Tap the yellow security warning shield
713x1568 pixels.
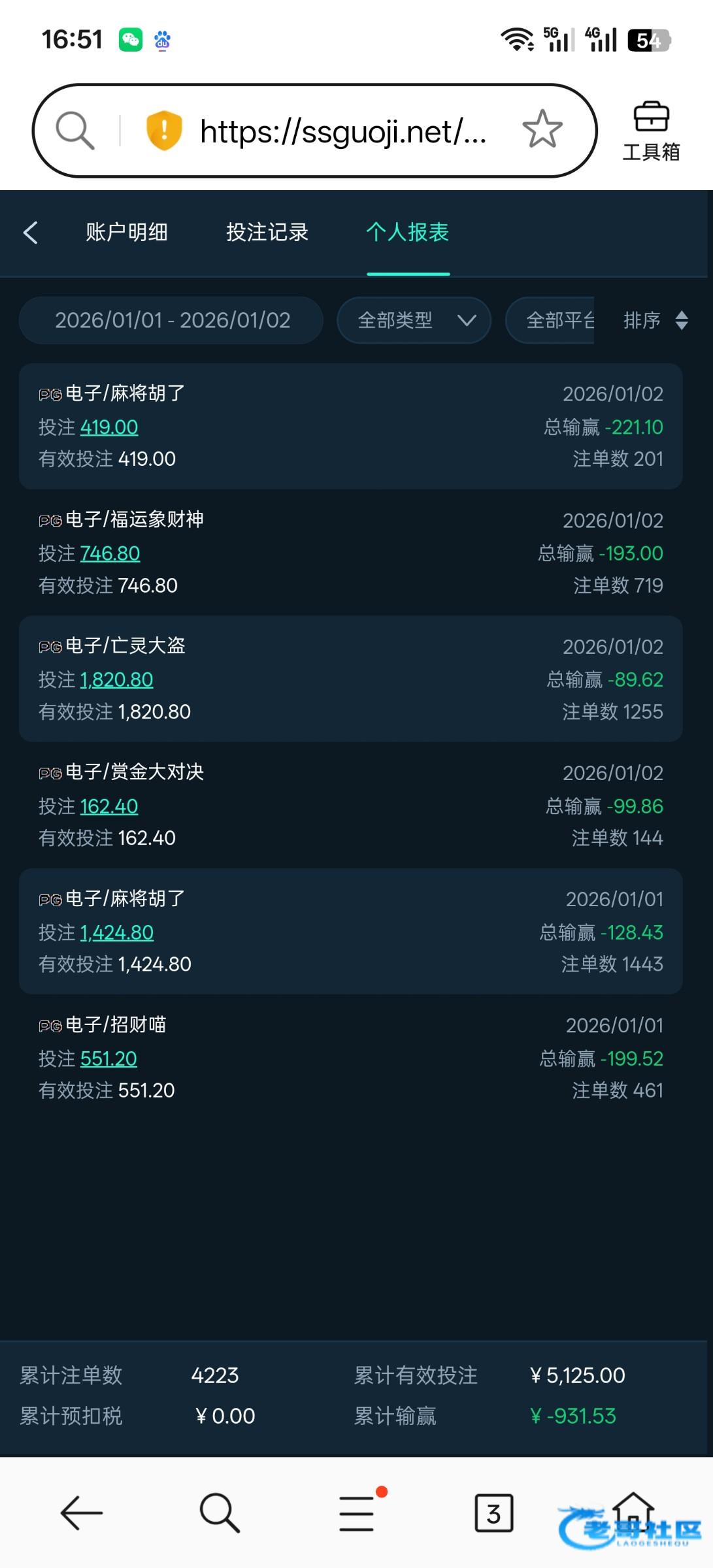(x=163, y=130)
